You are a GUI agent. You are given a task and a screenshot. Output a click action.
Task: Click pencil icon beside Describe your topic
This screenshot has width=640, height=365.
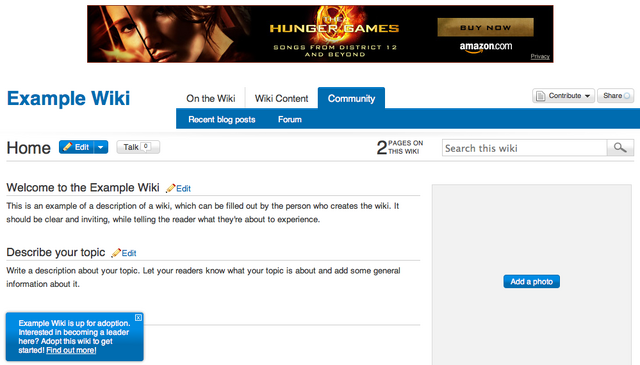tap(116, 253)
